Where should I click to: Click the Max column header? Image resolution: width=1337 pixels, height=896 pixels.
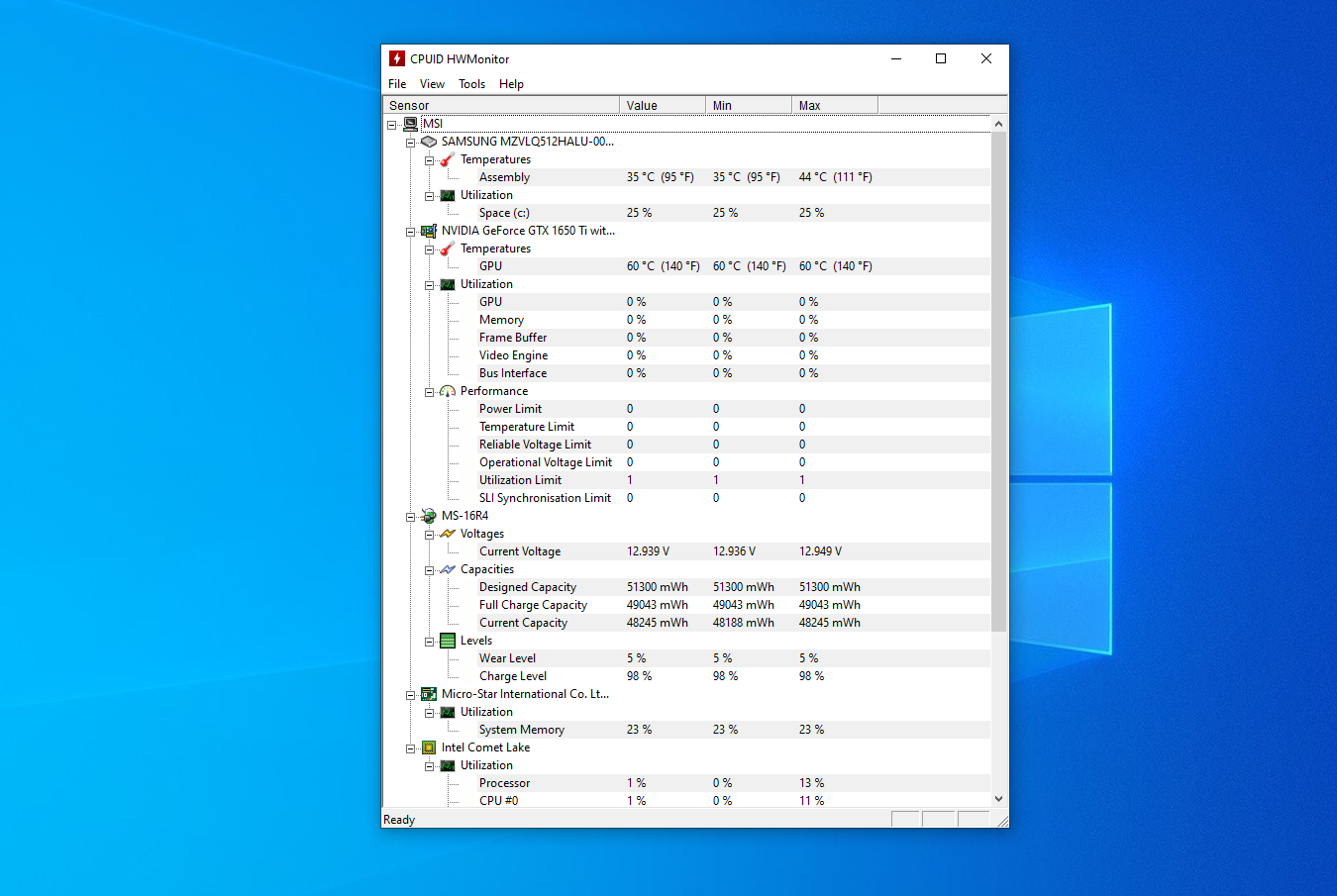(835, 105)
